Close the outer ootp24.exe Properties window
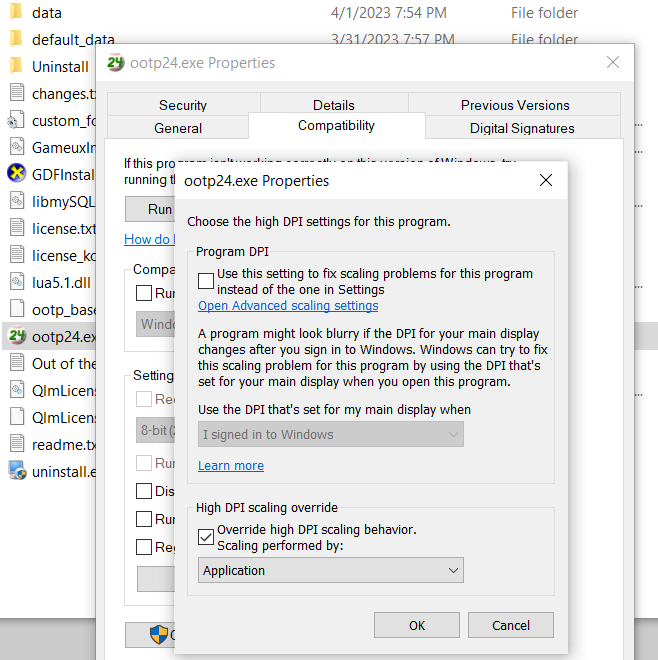Viewport: 658px width, 660px height. coord(613,62)
